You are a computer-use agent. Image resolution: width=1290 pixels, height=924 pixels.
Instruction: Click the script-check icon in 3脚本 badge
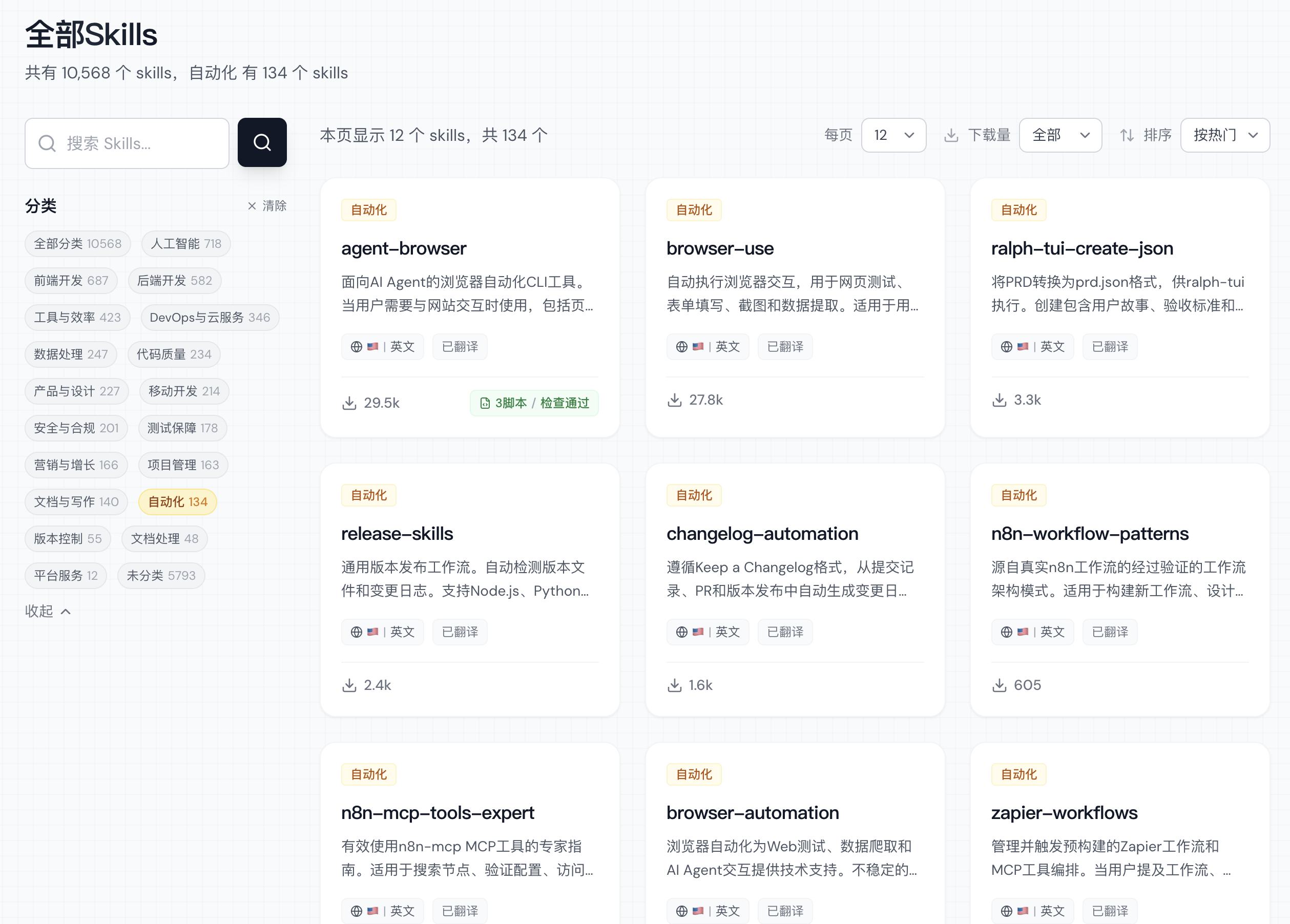485,403
